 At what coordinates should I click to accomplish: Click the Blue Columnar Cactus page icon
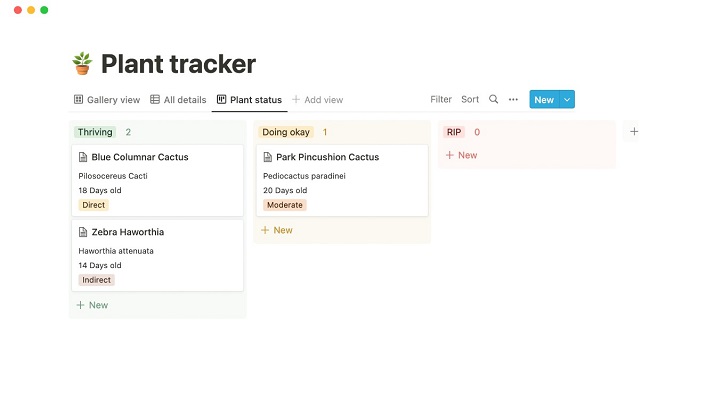tap(84, 157)
